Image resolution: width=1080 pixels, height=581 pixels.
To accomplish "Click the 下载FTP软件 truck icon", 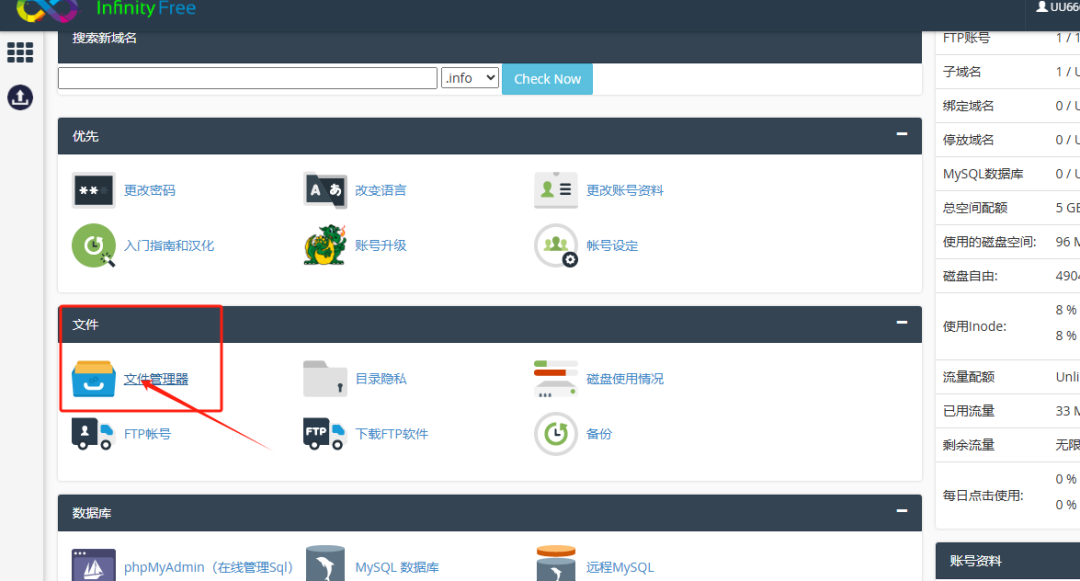I will [x=325, y=434].
